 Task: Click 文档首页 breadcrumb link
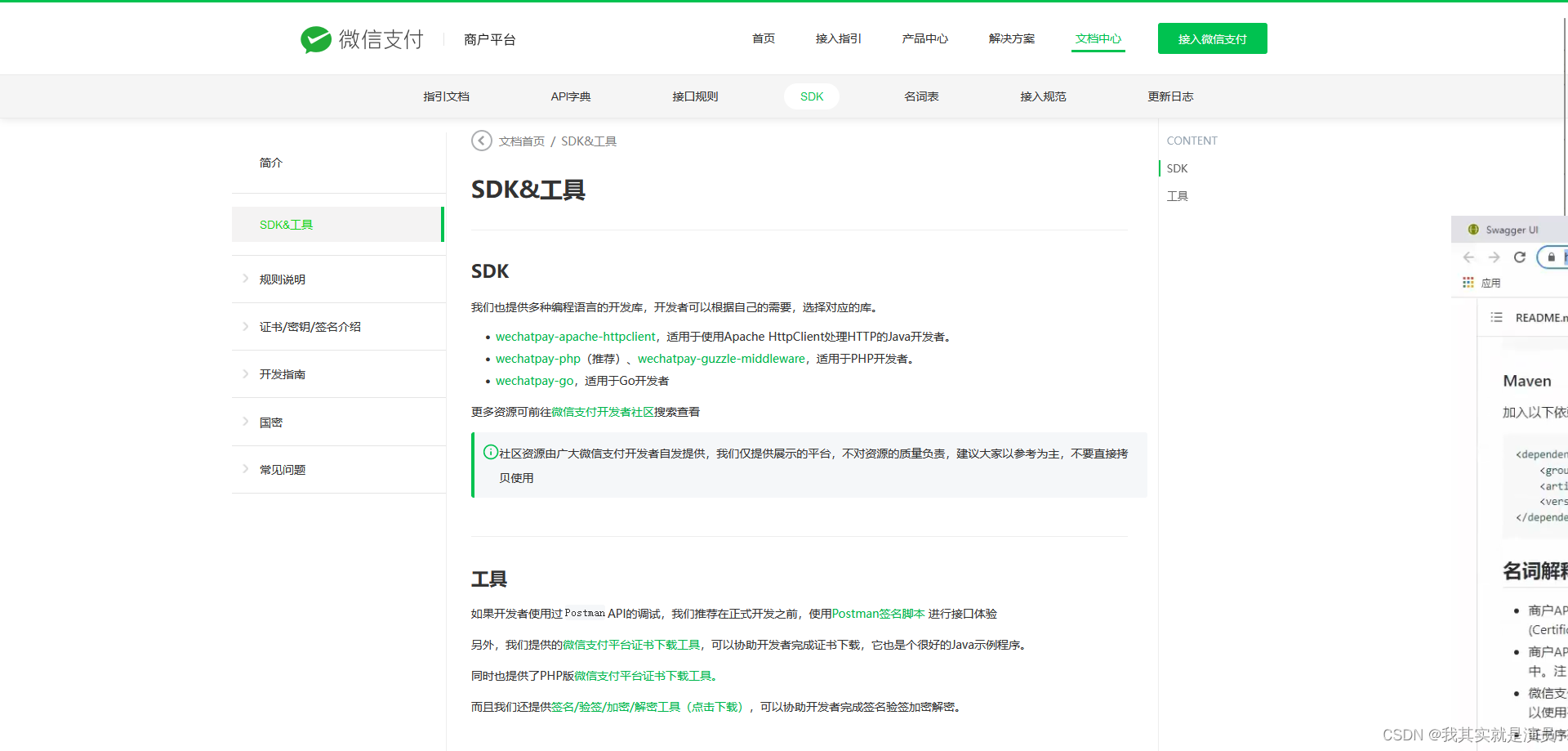point(522,141)
